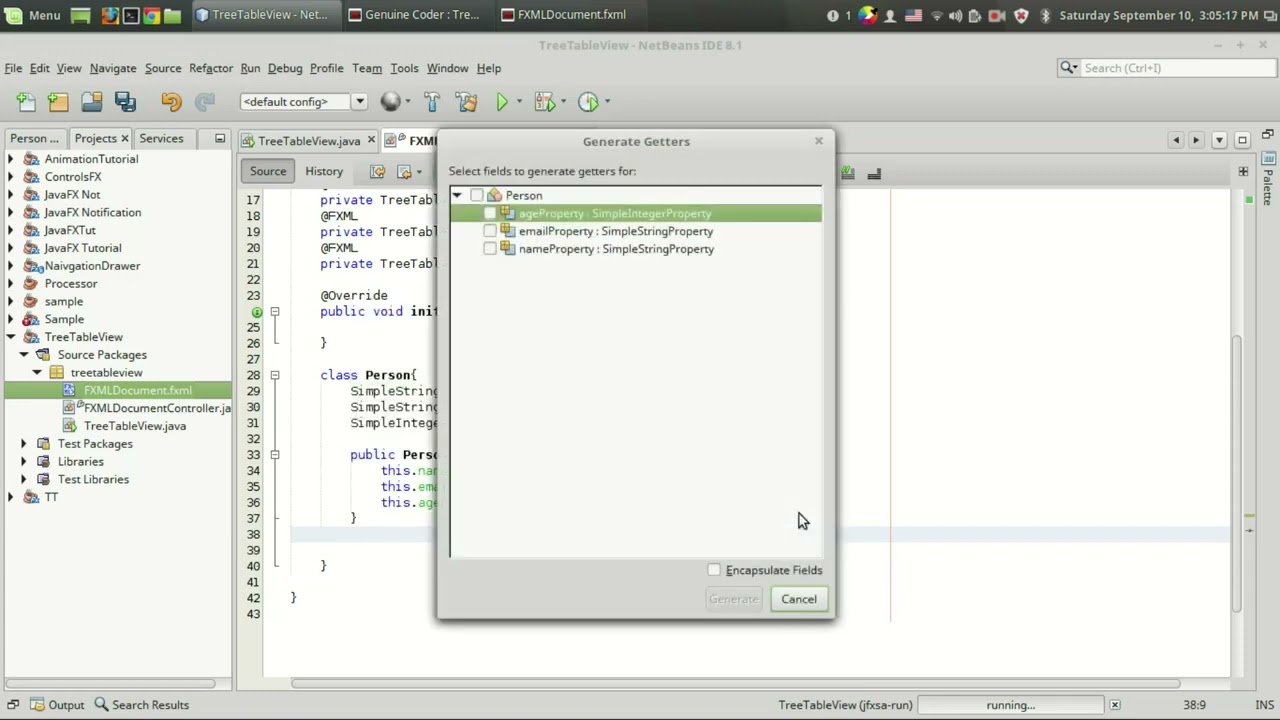Select FXMLDocumentController.java in project tree
Viewport: 1280px width, 720px height.
(148, 408)
